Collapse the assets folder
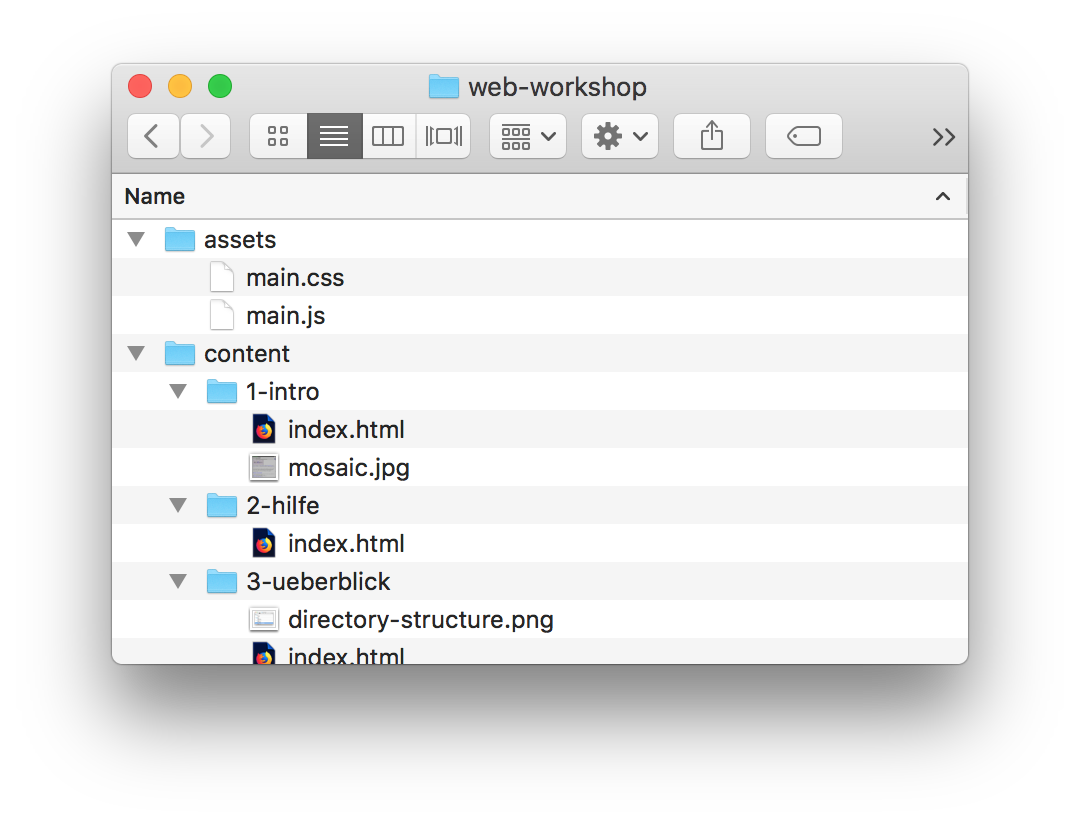1080x824 pixels. (x=136, y=239)
